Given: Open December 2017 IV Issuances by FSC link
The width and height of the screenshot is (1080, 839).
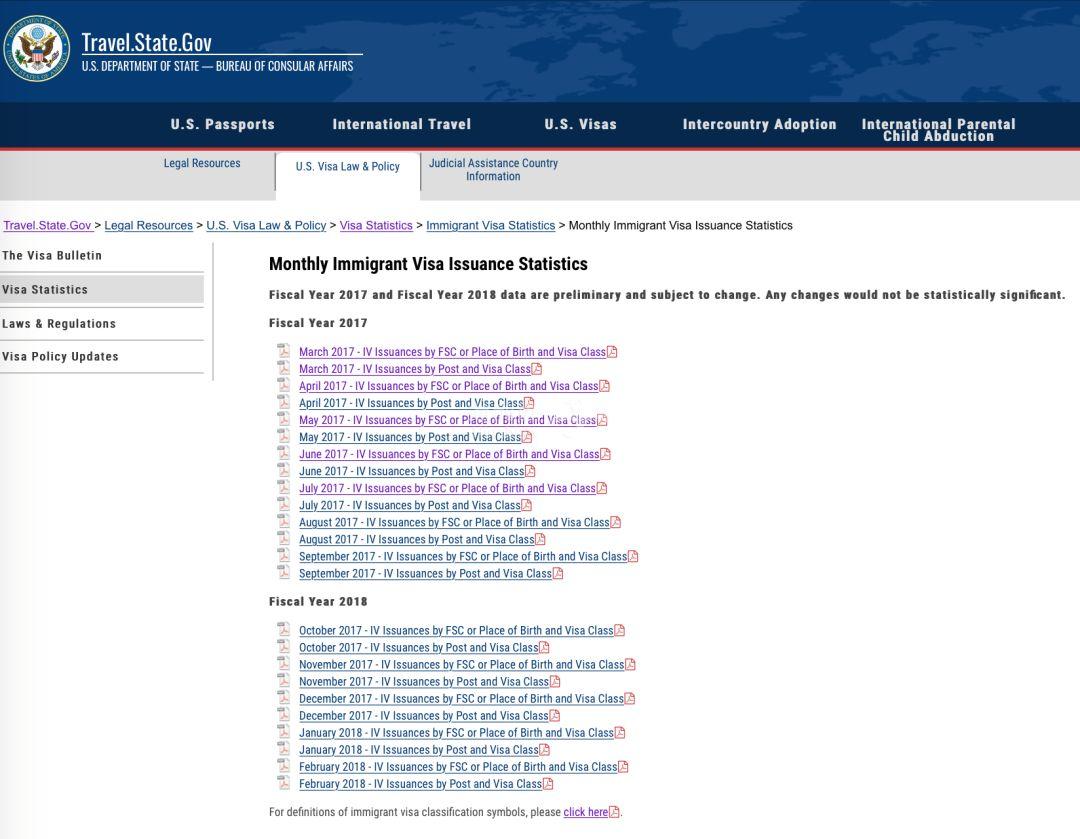Looking at the screenshot, I should click(x=461, y=699).
